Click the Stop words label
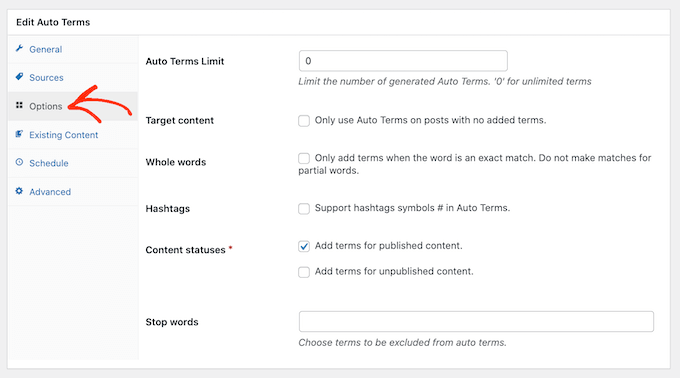The image size is (680, 378). 172,322
